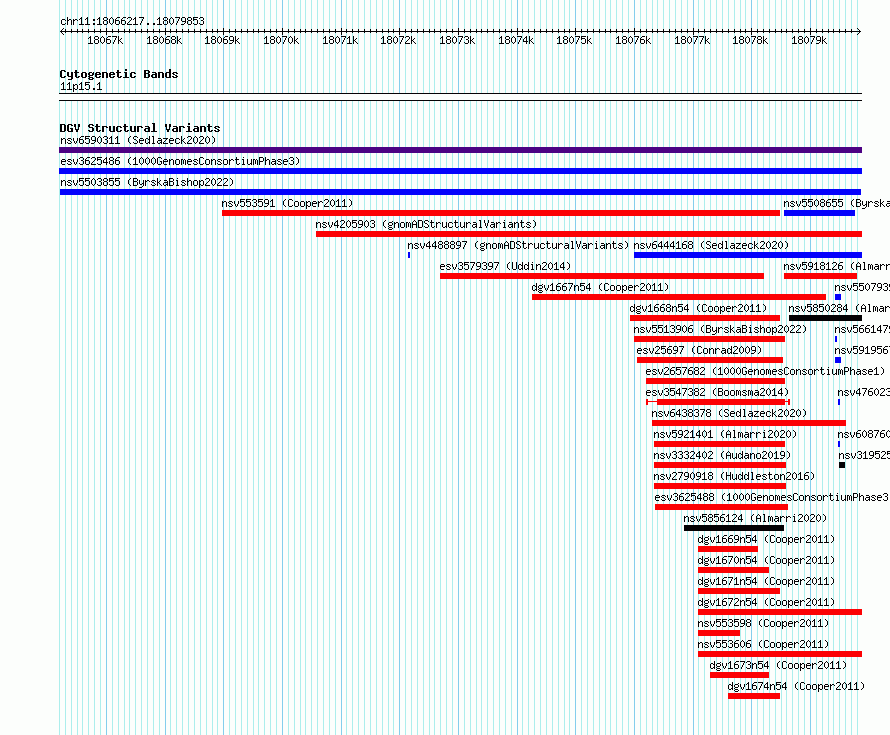Open variant nsv5513906 (ByrskaBishop2022)
This screenshot has height=735, width=890.
tap(720, 329)
